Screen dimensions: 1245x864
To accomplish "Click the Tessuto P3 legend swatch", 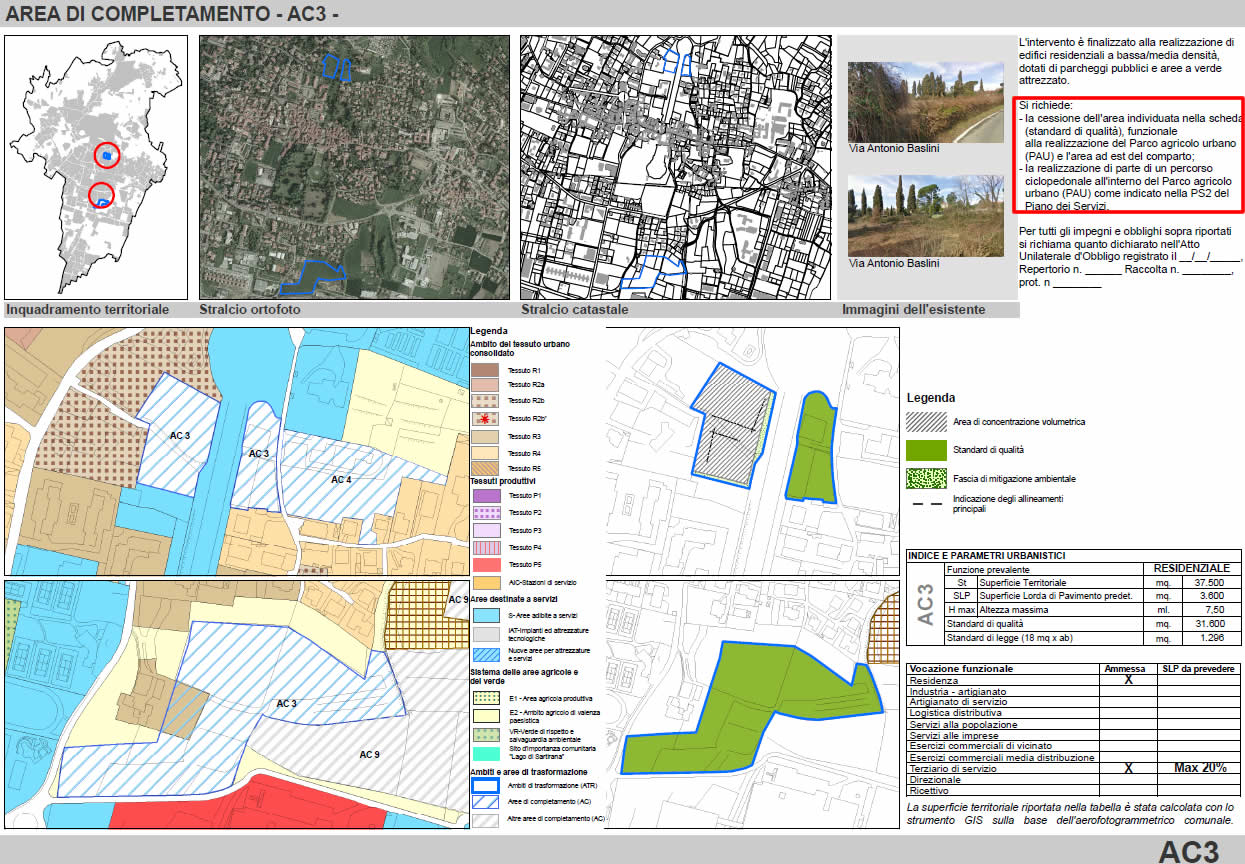I will coord(485,530).
